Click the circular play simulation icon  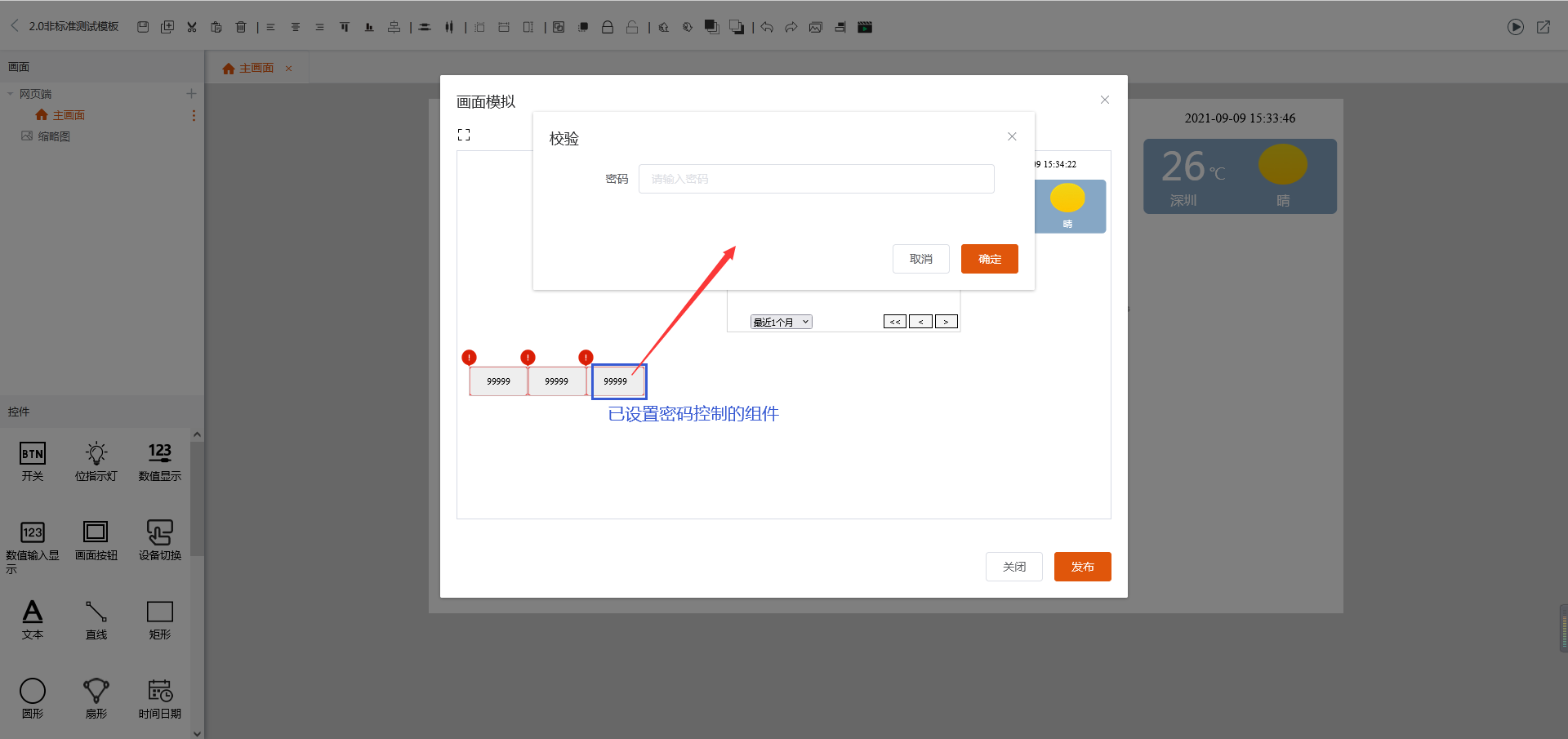coord(1516,27)
